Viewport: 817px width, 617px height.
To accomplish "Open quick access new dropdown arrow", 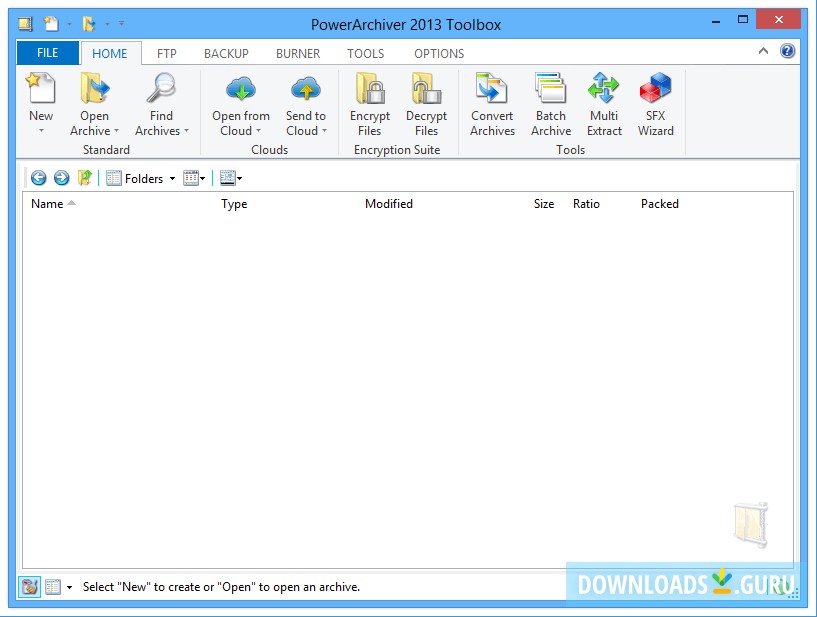I will coord(69,24).
